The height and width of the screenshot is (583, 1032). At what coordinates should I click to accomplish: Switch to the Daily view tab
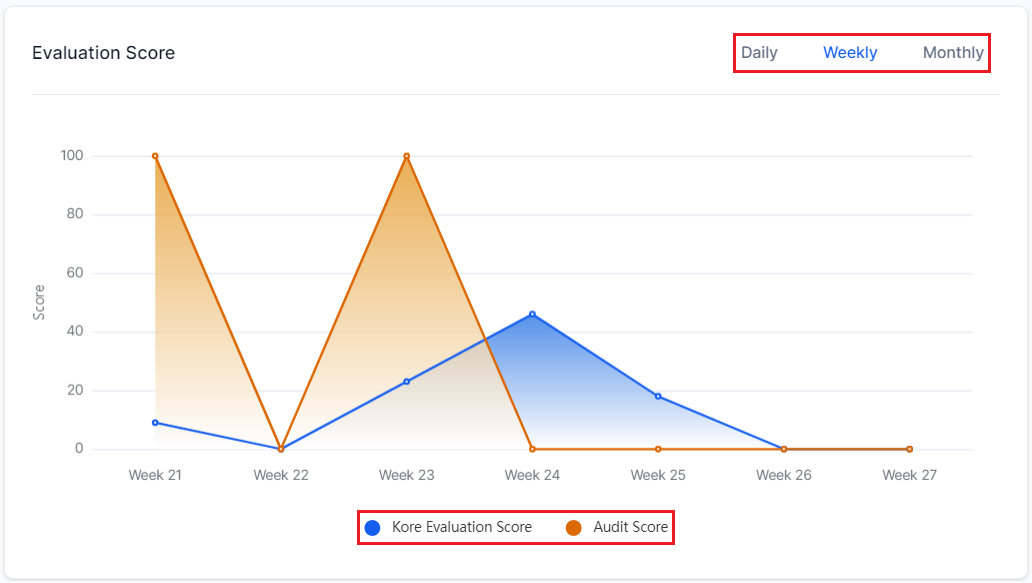pyautogui.click(x=759, y=53)
